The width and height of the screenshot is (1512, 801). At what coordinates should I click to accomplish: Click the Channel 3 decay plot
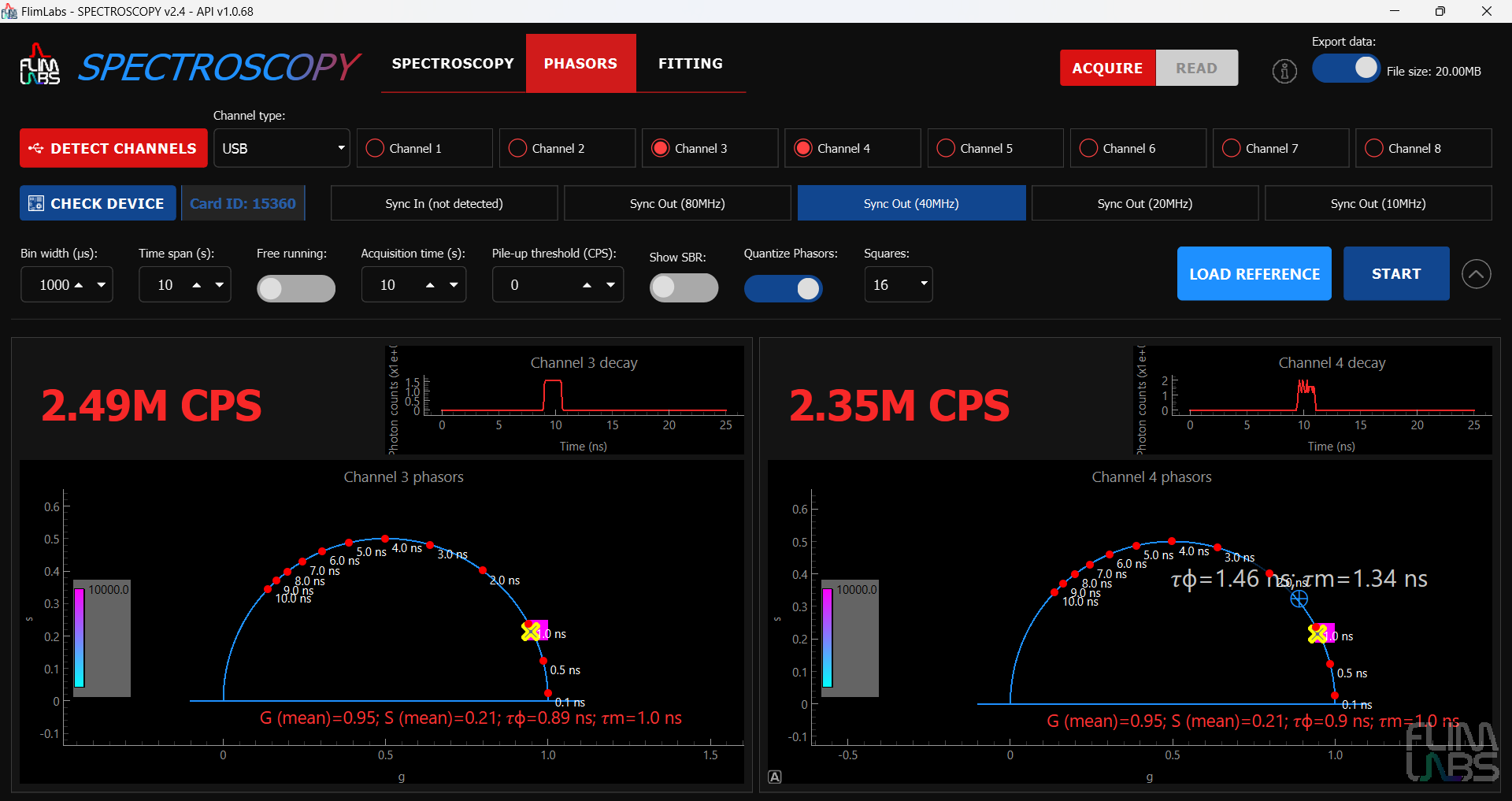pos(565,400)
